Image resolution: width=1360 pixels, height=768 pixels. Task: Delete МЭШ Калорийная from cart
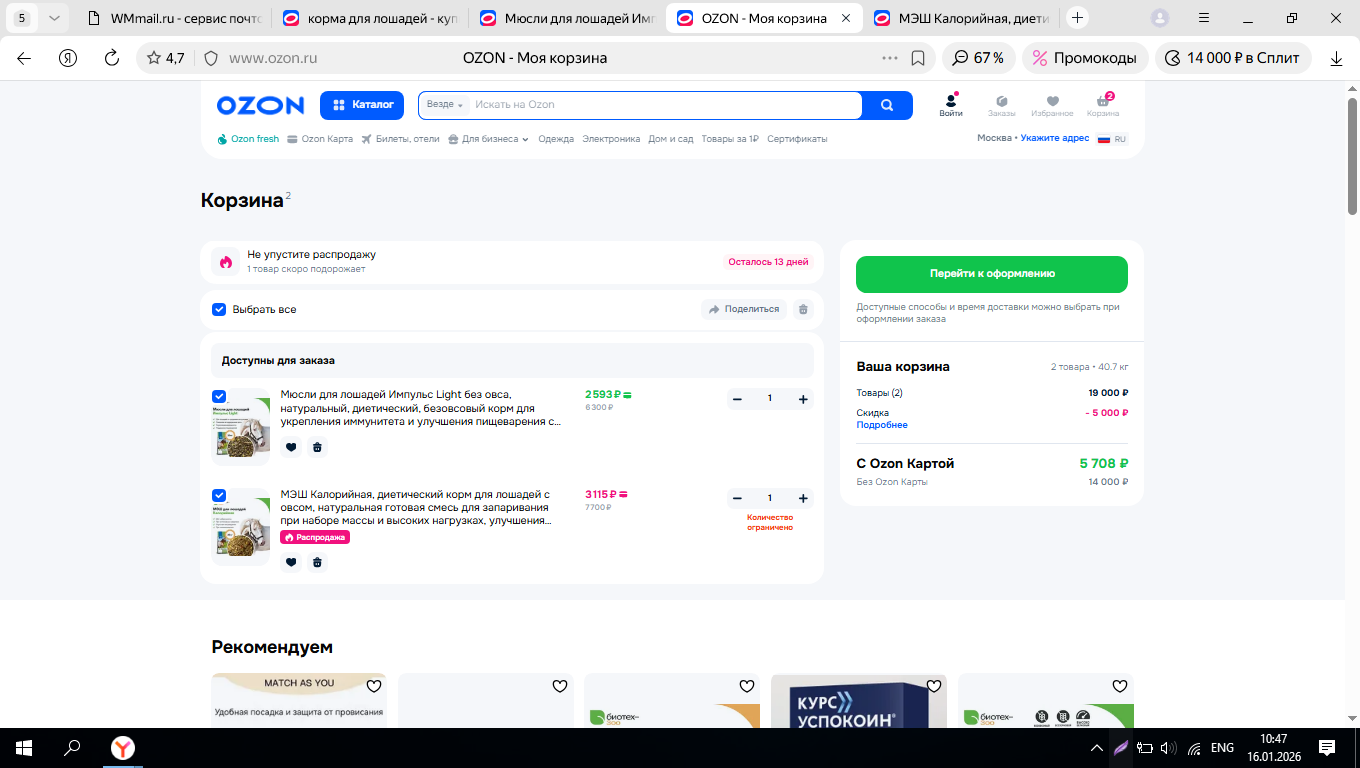[x=317, y=562]
